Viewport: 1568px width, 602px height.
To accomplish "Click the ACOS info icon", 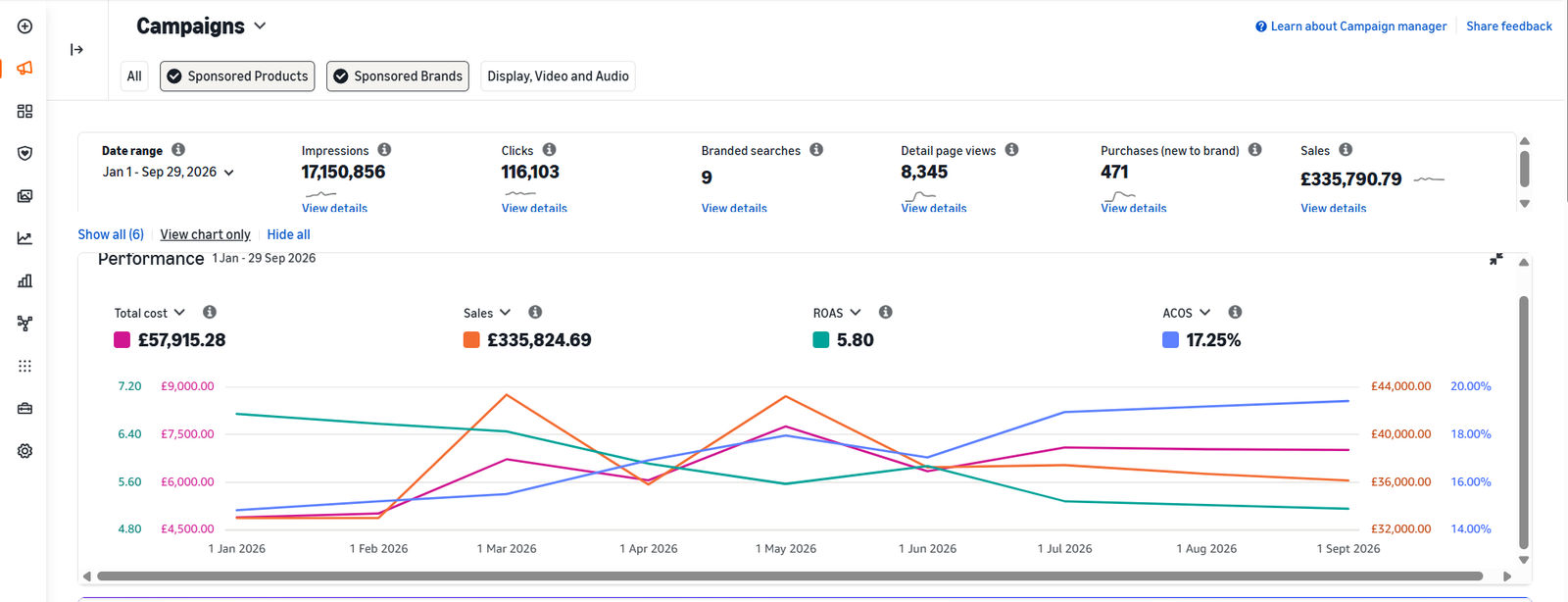I will point(1235,312).
